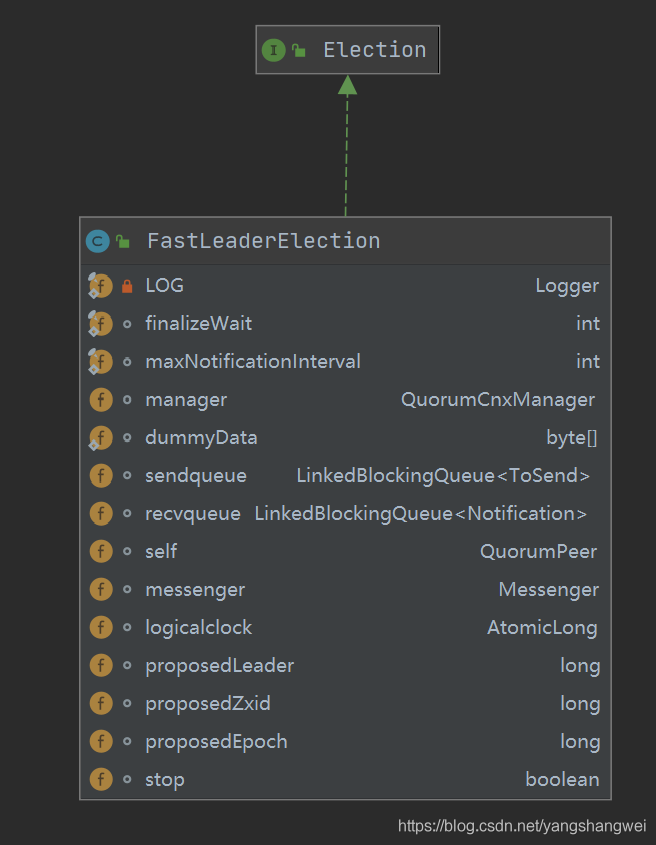
Task: Select the Election interface node
Action: tap(374, 50)
